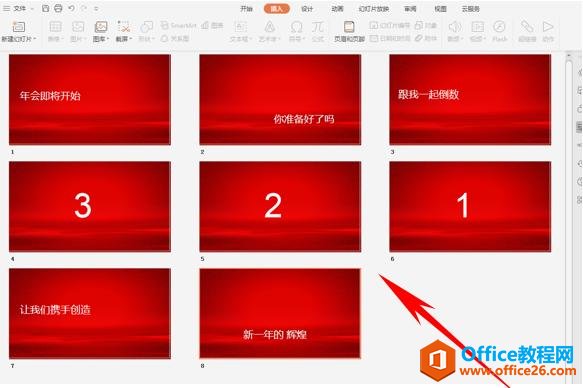Click the action play-triangle icon
Image resolution: width=583 pixels, height=388 pixels.
(548, 27)
